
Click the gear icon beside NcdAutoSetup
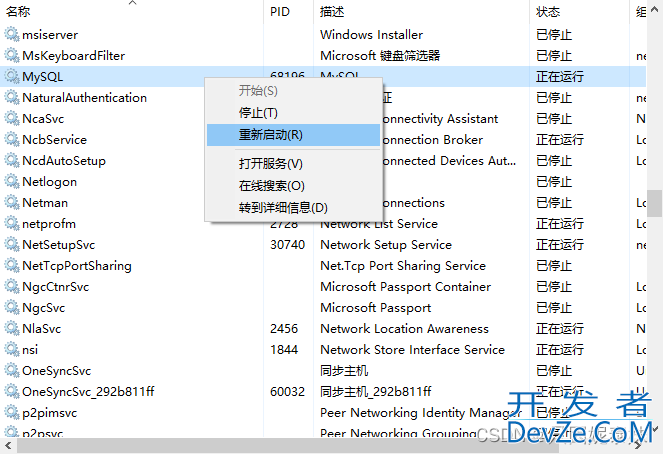(x=11, y=161)
